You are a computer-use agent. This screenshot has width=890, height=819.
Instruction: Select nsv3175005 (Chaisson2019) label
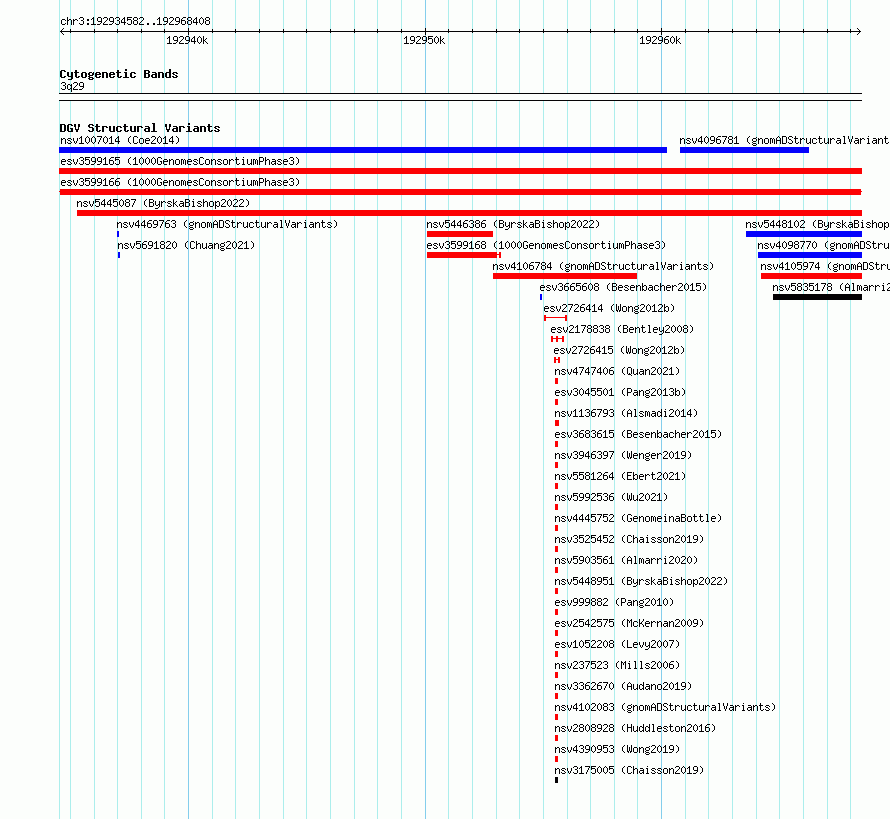[x=629, y=770]
